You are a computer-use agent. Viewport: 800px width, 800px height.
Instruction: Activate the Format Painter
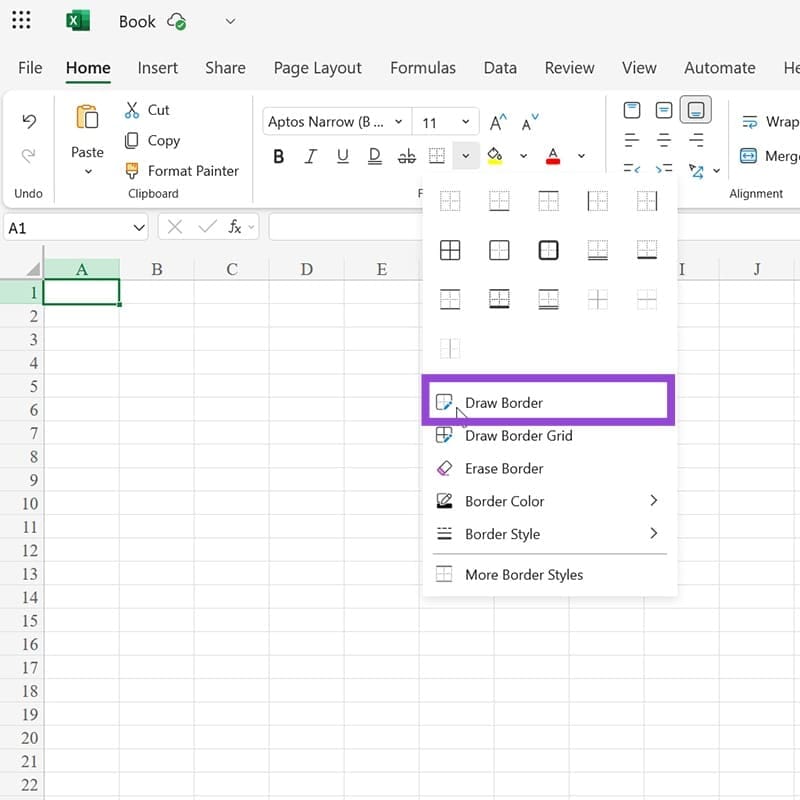point(182,171)
